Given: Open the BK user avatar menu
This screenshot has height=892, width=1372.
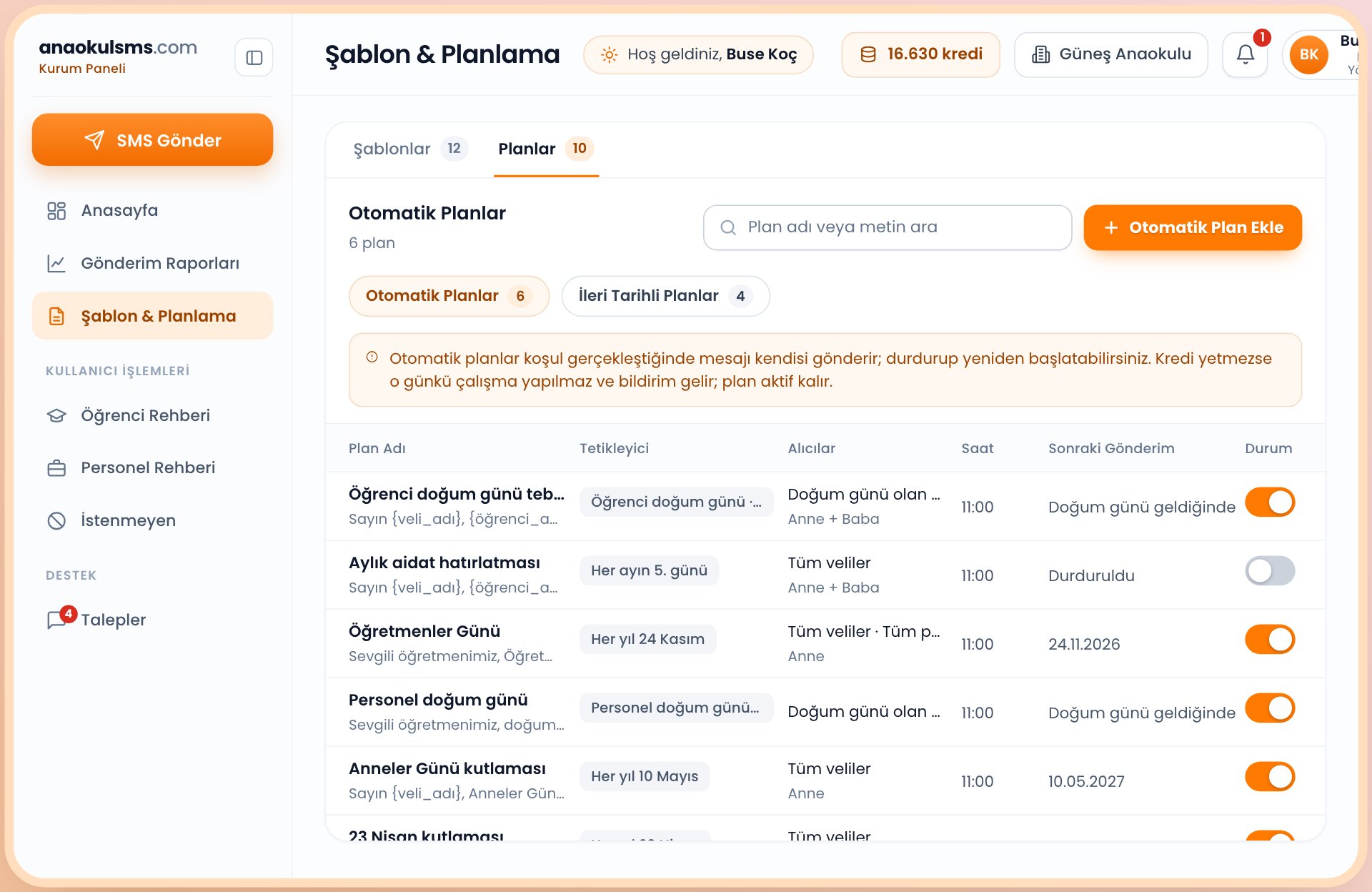Looking at the screenshot, I should click(x=1308, y=54).
